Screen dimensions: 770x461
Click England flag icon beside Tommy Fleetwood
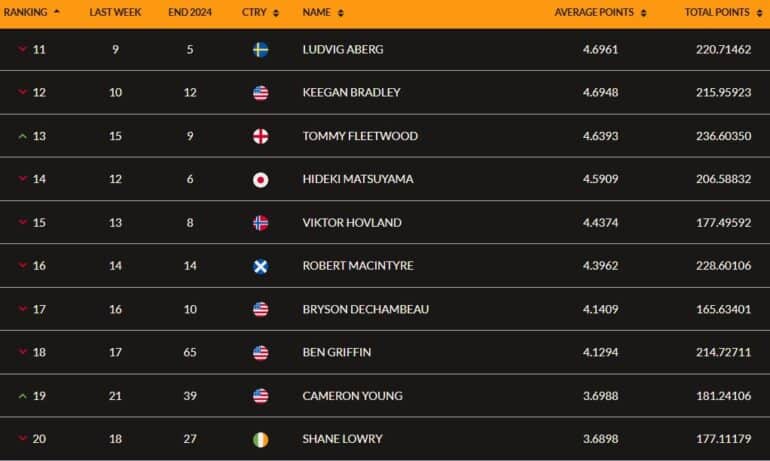260,136
